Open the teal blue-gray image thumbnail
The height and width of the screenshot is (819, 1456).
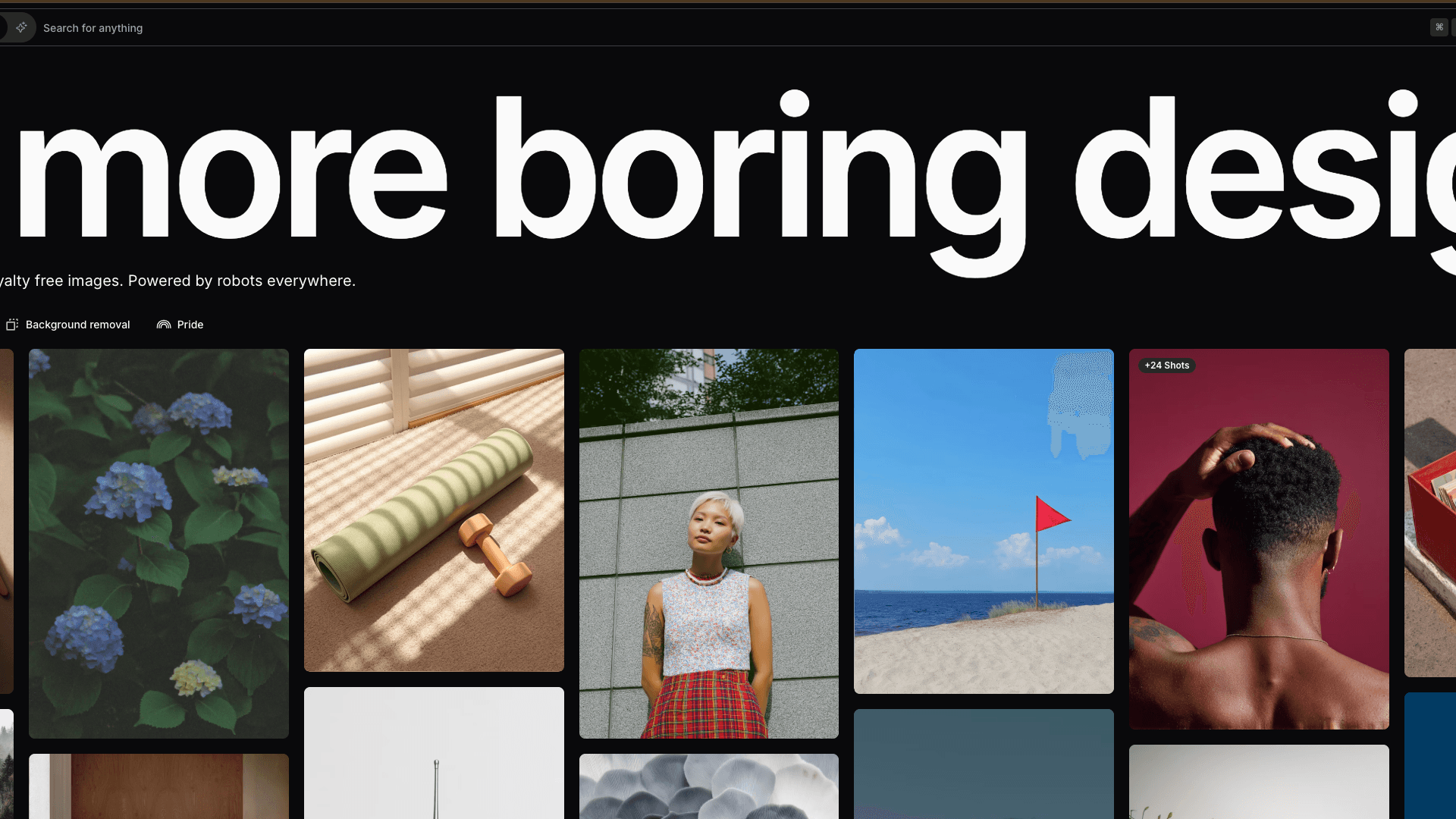click(984, 763)
